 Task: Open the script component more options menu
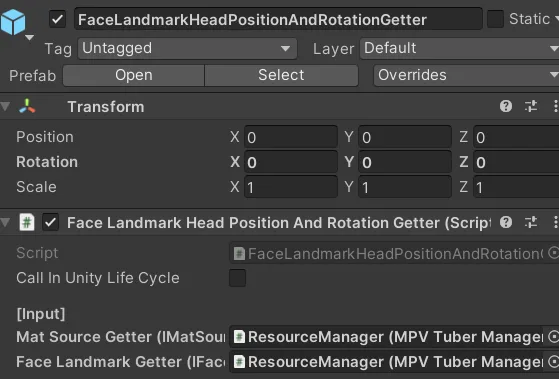pyautogui.click(x=555, y=222)
